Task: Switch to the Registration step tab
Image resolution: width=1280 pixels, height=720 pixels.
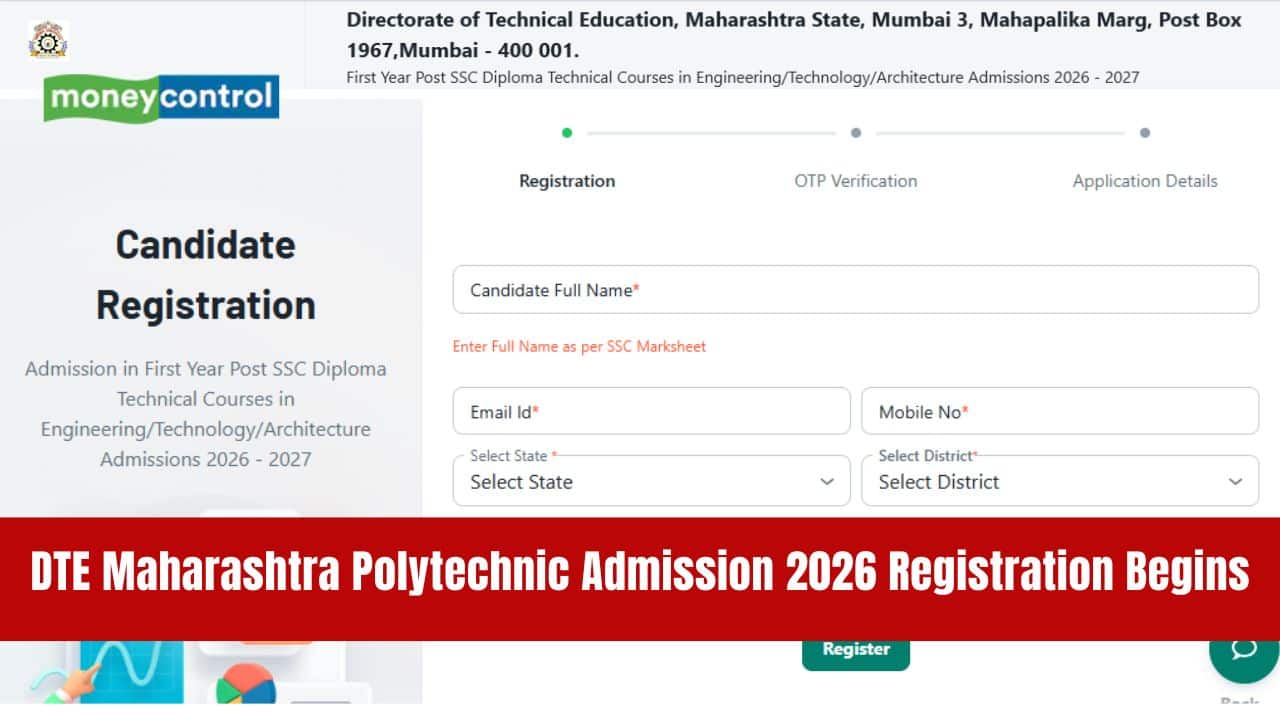Action: (567, 181)
